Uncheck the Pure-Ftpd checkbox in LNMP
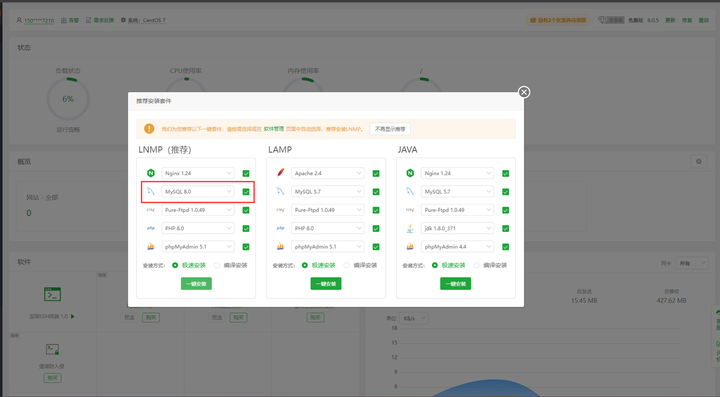720x397 pixels. pos(246,210)
